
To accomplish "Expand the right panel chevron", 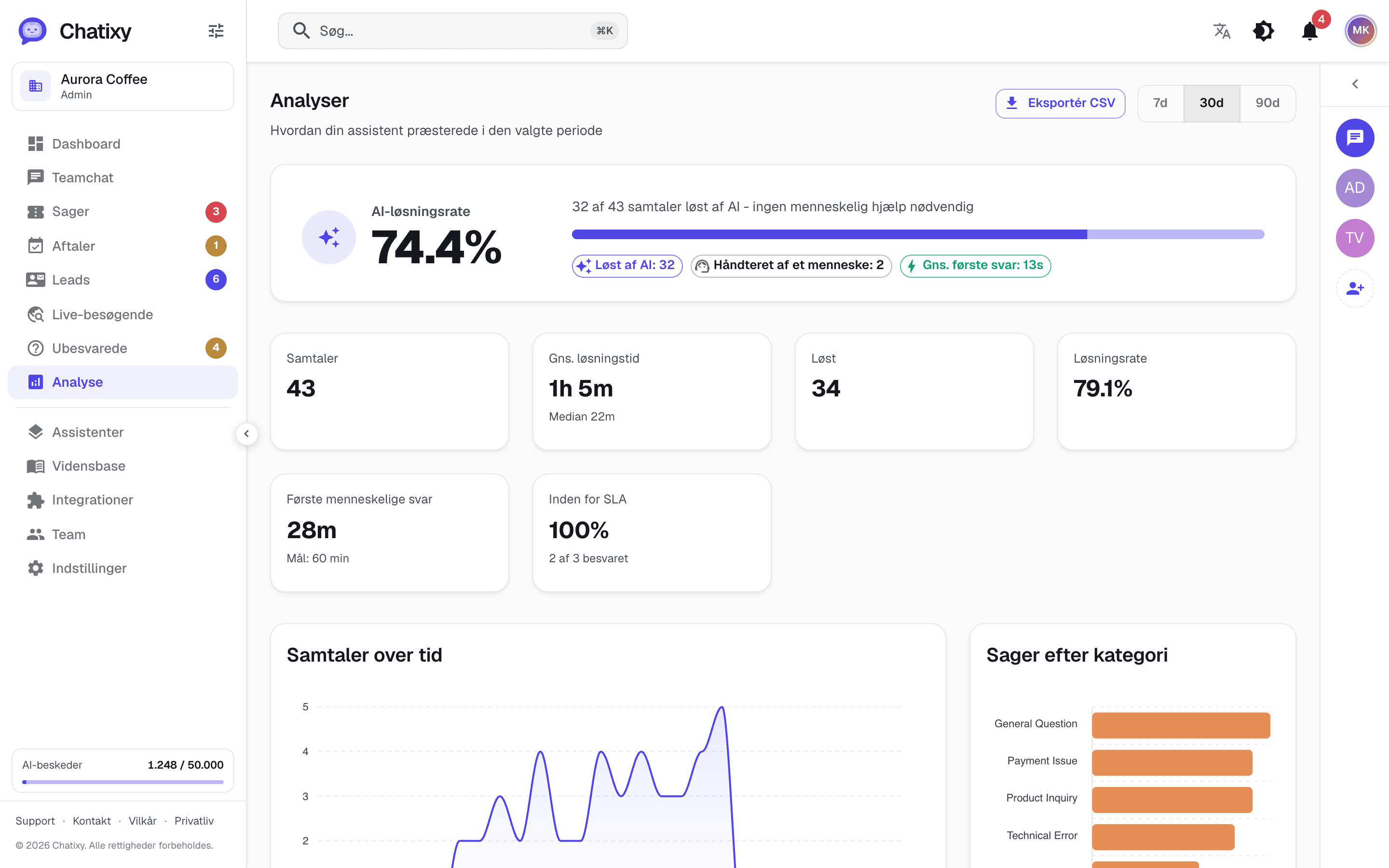I will (1355, 84).
